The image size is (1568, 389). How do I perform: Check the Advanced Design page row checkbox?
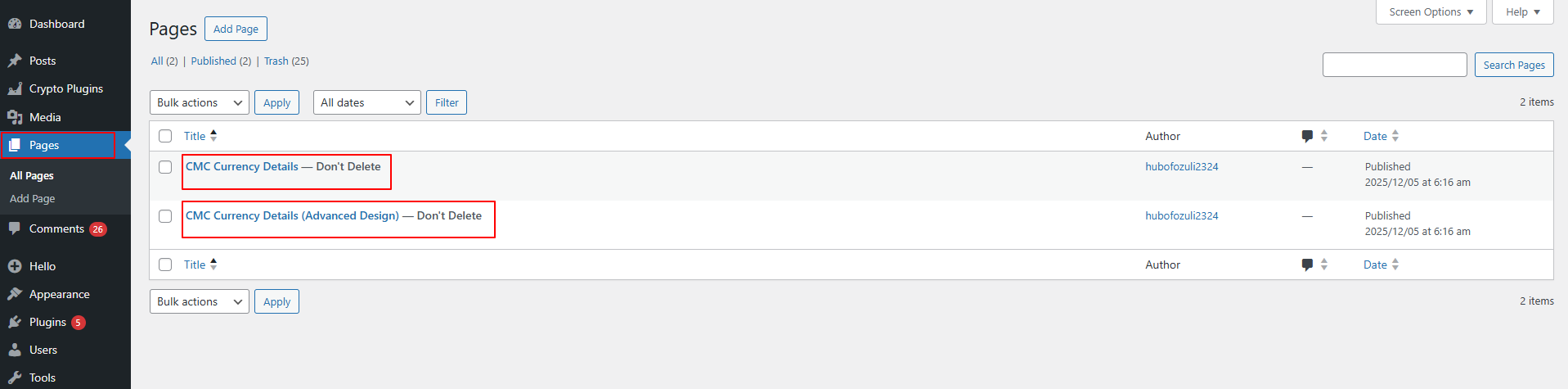165,216
